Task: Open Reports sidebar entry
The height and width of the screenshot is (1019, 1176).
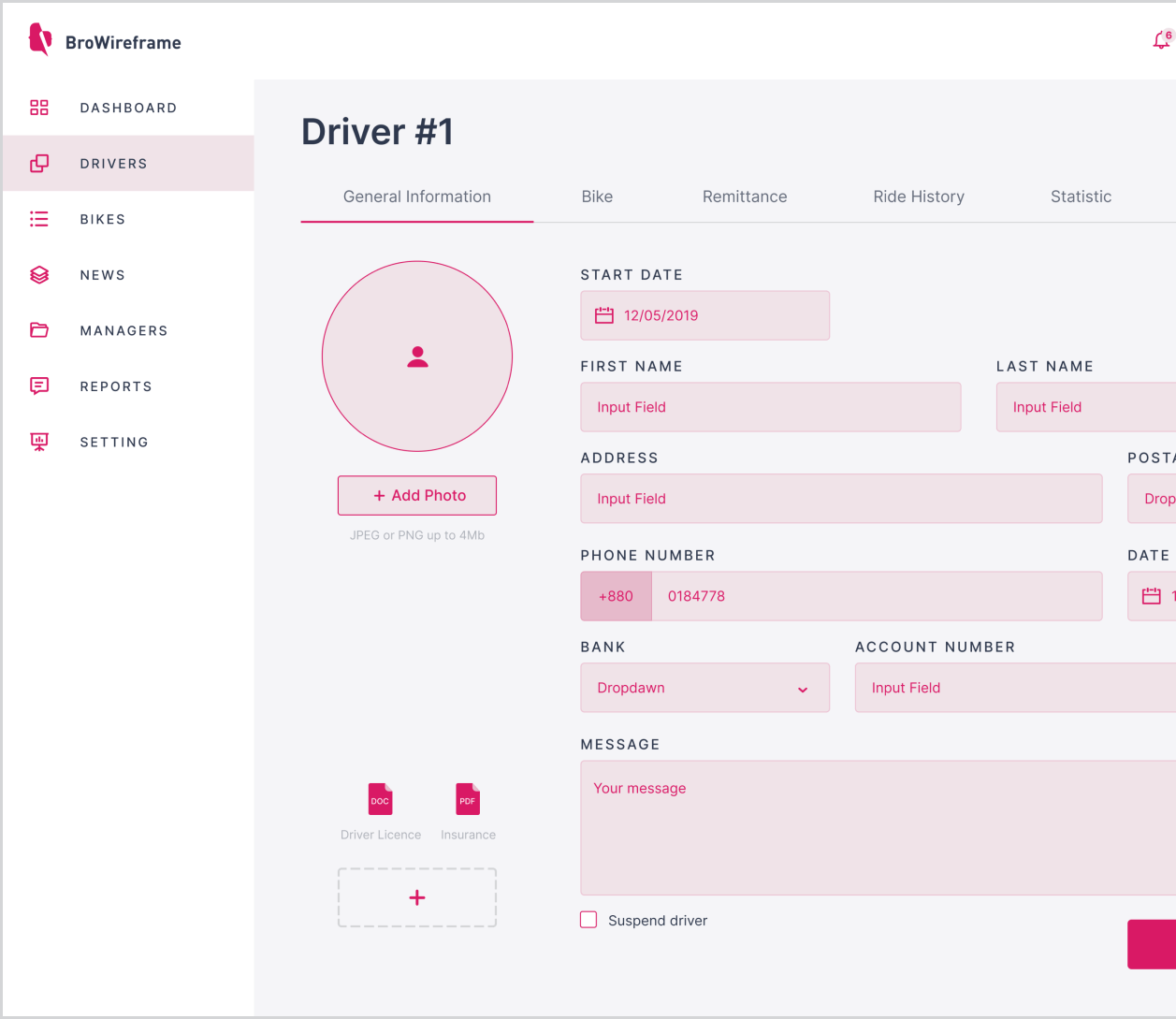Action: (128, 386)
